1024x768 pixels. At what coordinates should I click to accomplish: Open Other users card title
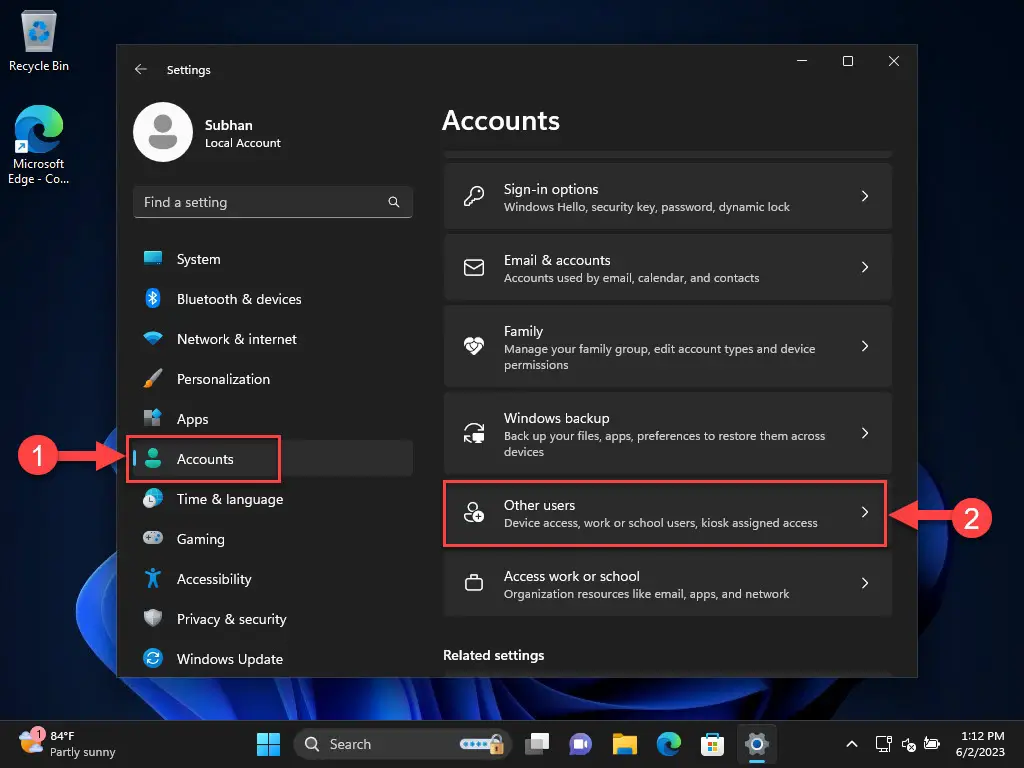539,505
